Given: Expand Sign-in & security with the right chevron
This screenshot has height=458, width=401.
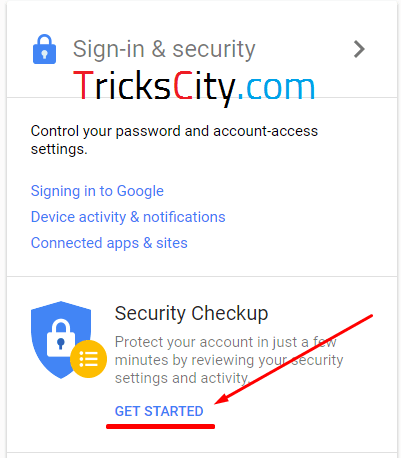Looking at the screenshot, I should [359, 49].
